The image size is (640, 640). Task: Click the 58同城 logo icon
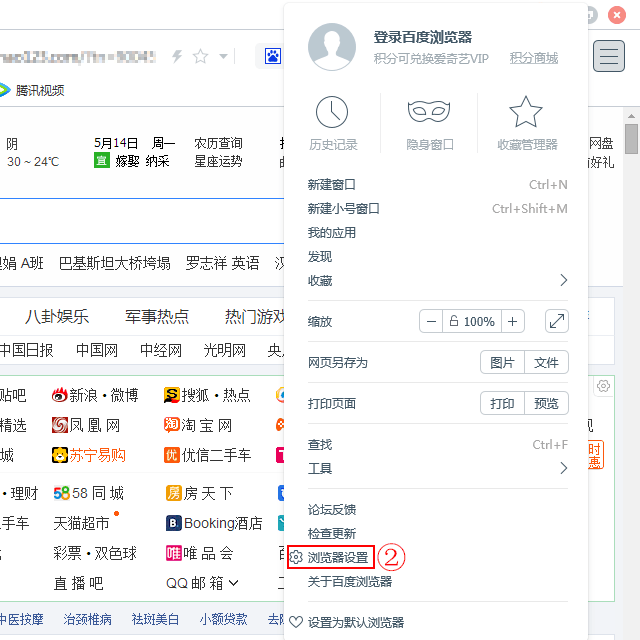tap(62, 493)
